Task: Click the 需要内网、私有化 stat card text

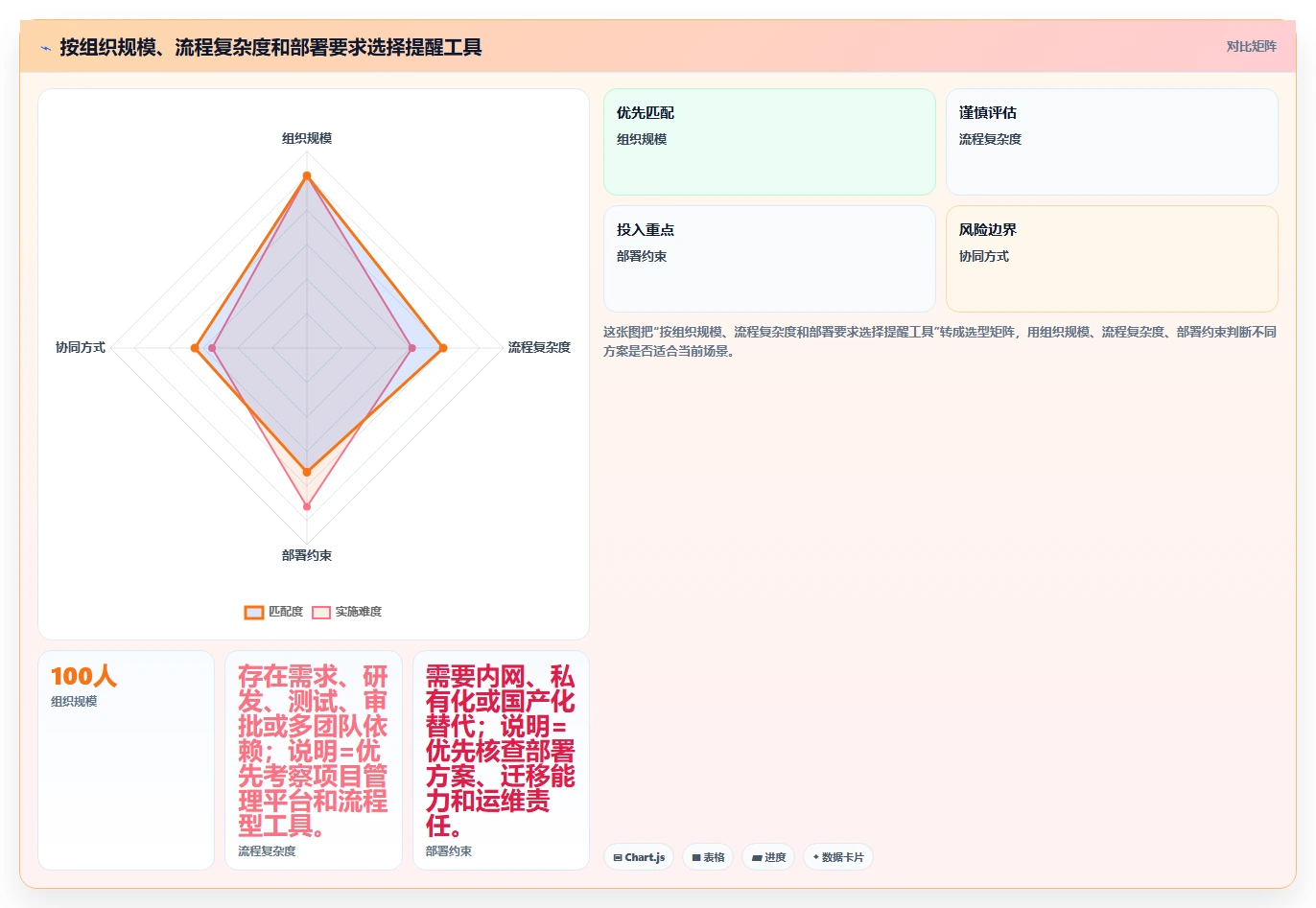Action: [x=501, y=751]
